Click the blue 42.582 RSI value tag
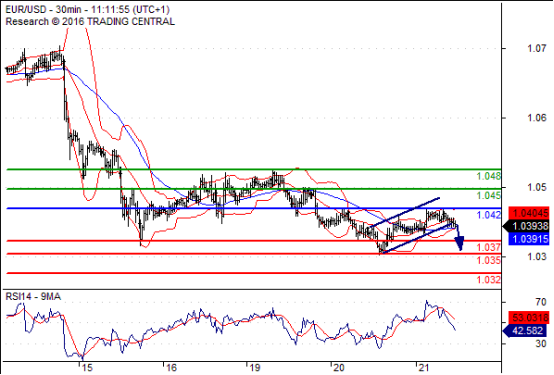554x375 pixels. [x=526, y=331]
